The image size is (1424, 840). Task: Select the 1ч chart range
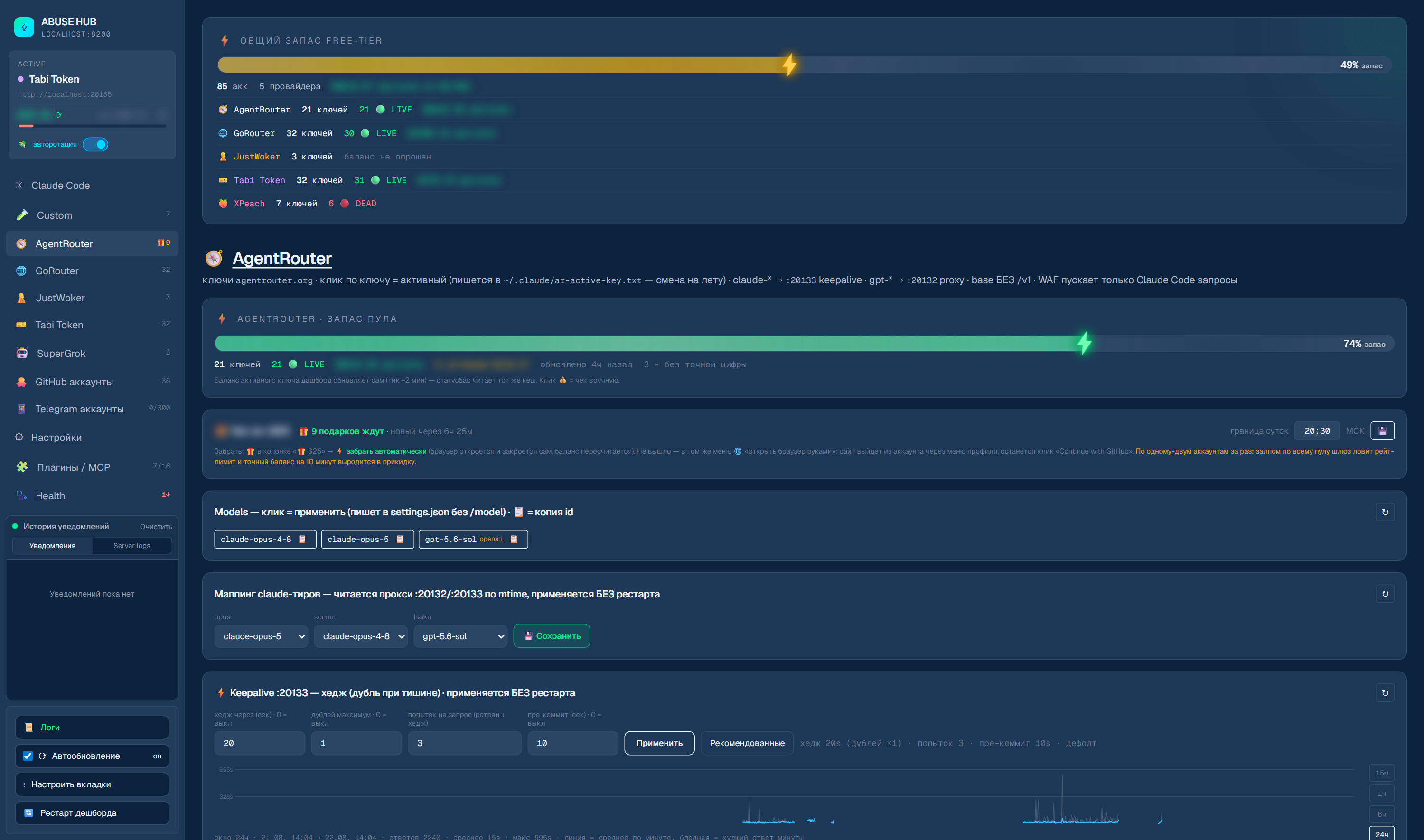tap(1382, 793)
